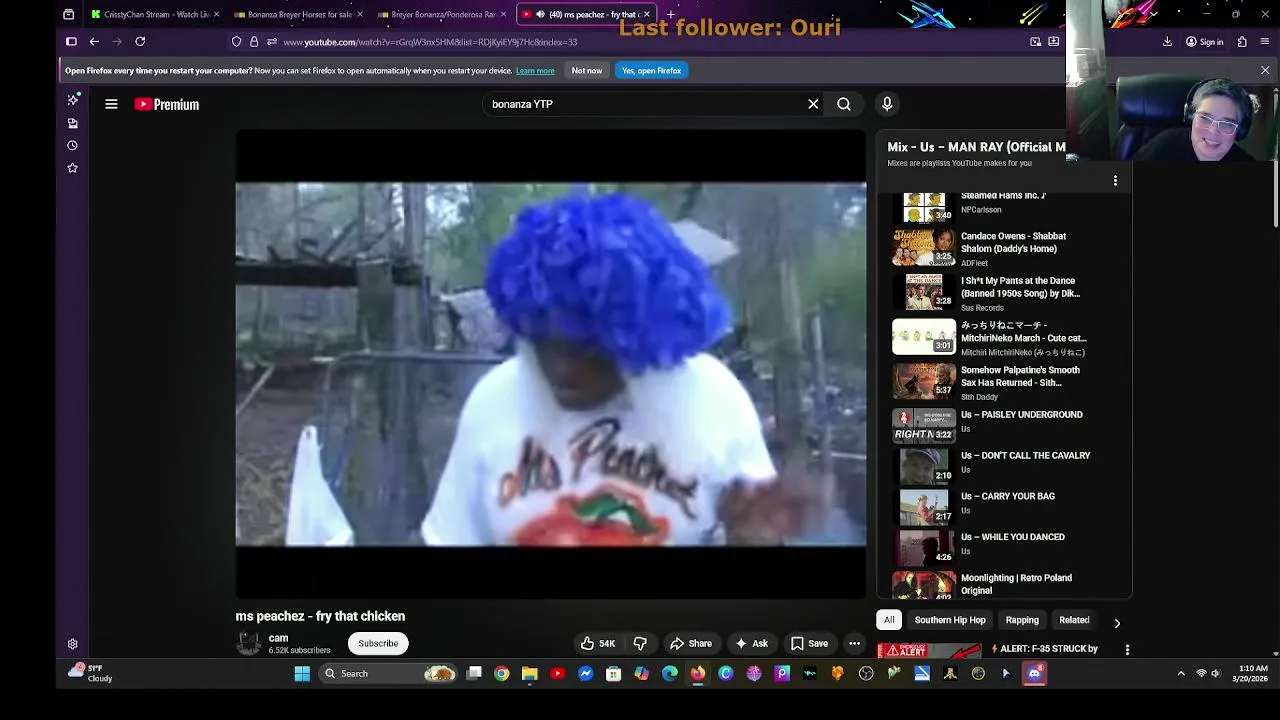
Task: Open a new browser tab
Action: (671, 14)
